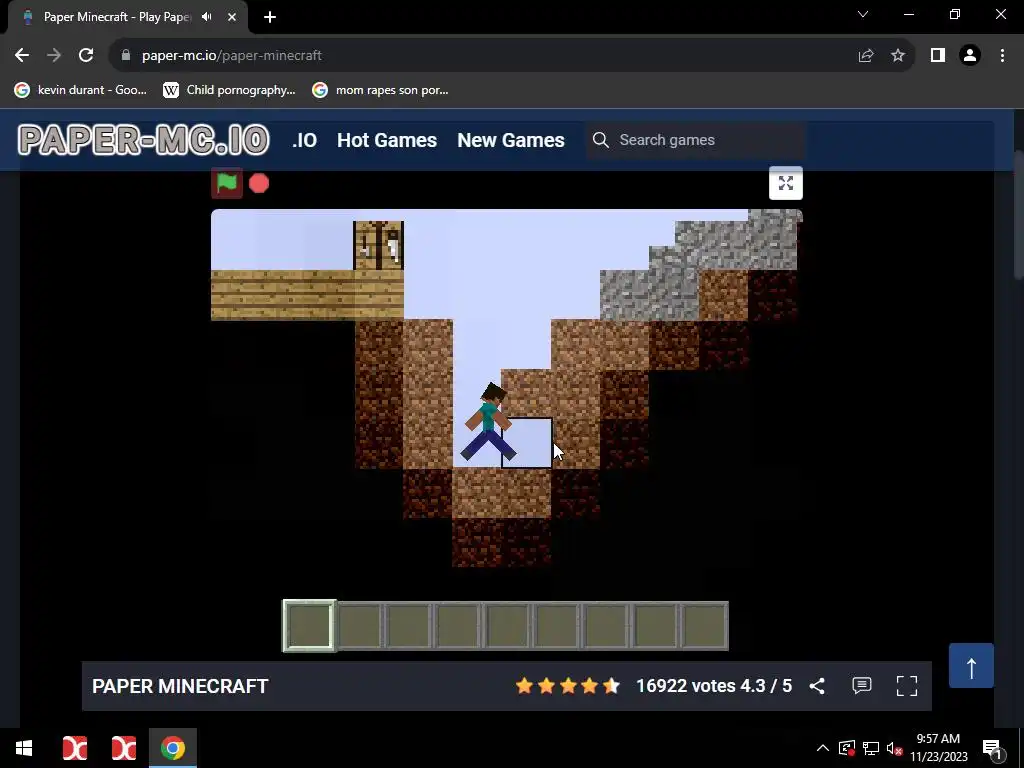
Task: Select the eighth hotbar slot
Action: click(x=655, y=626)
